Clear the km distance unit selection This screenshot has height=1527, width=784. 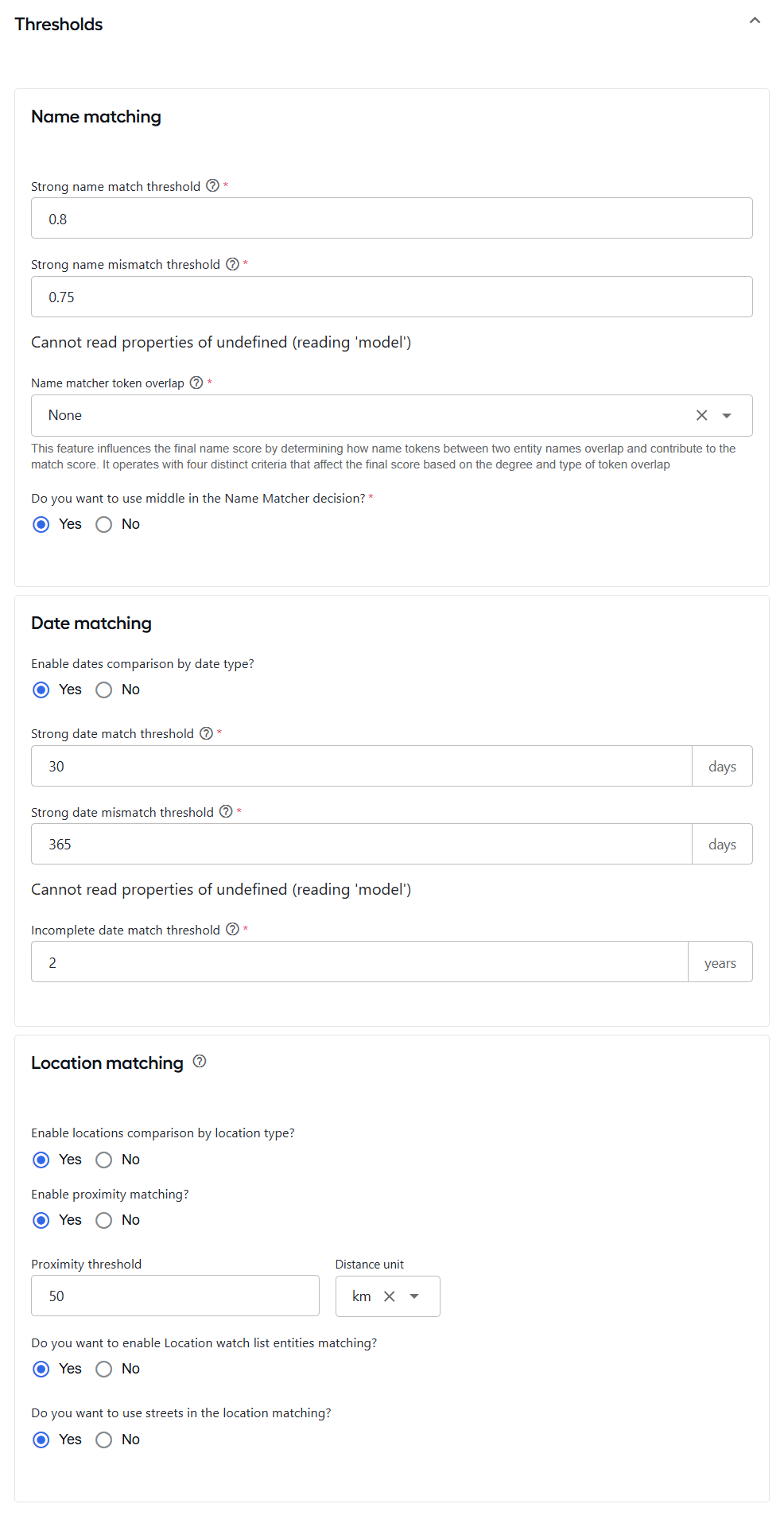(x=390, y=1296)
